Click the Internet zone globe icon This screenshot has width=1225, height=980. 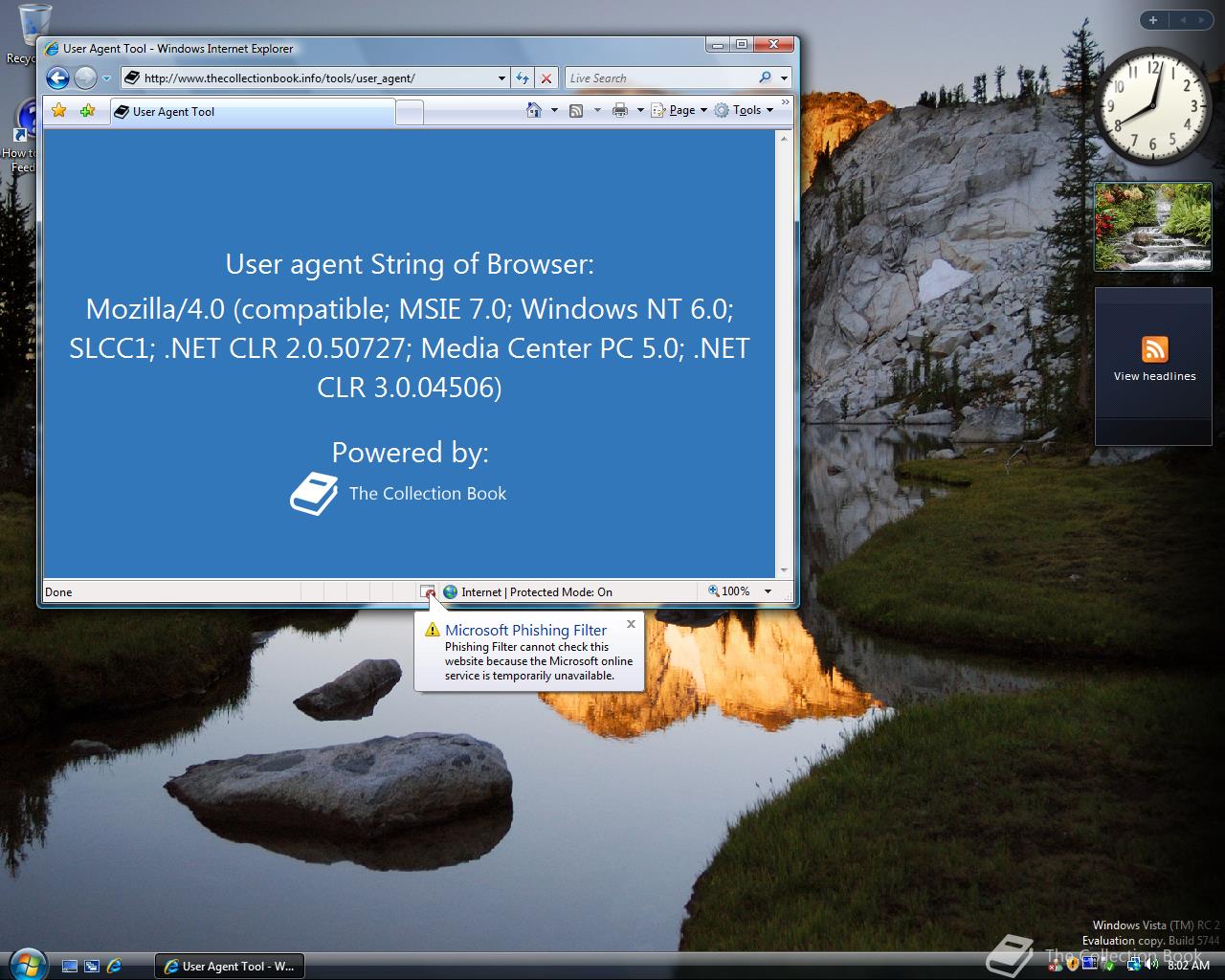[x=450, y=591]
